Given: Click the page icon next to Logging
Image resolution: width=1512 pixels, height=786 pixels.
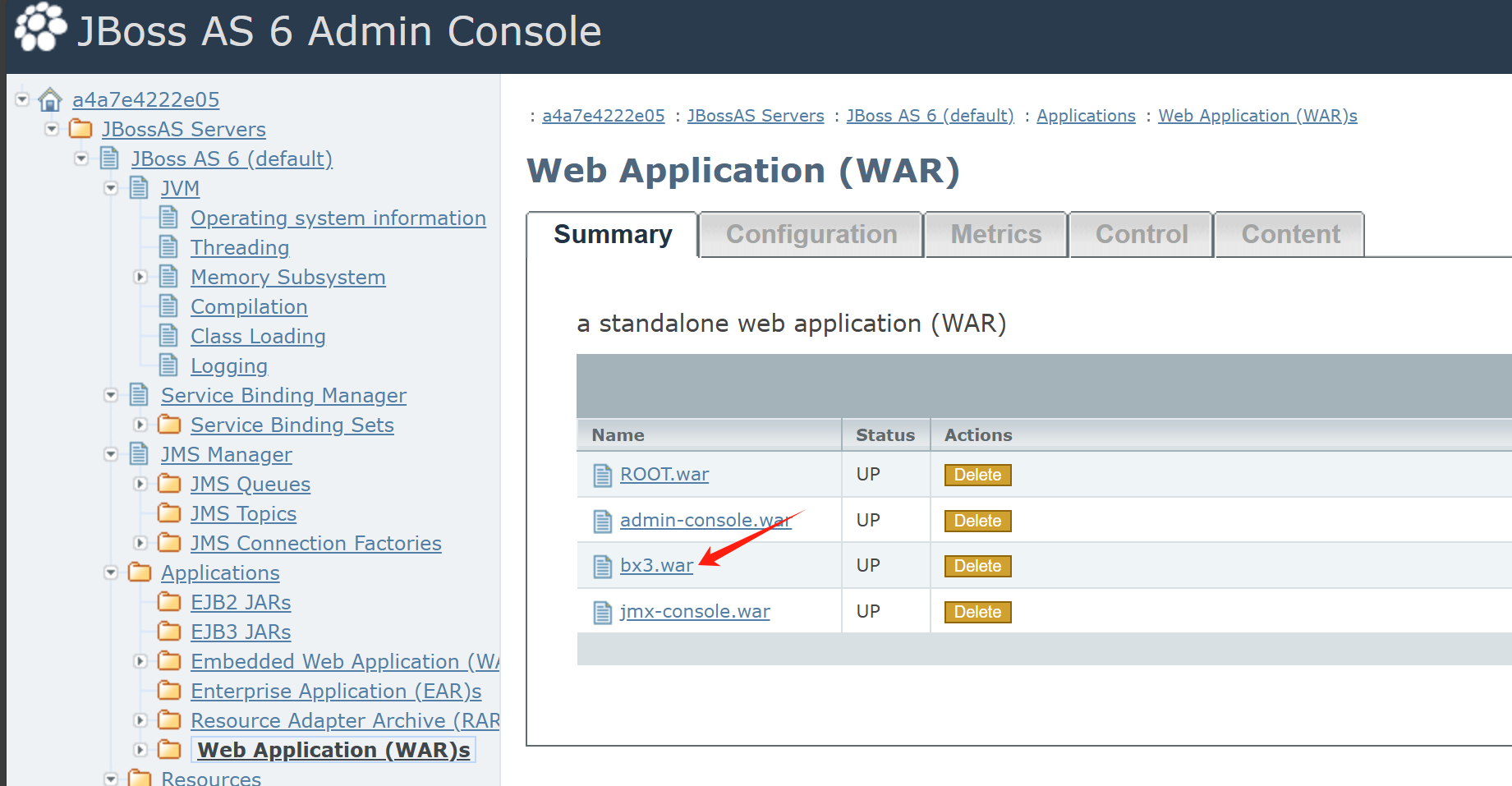Looking at the screenshot, I should (168, 365).
